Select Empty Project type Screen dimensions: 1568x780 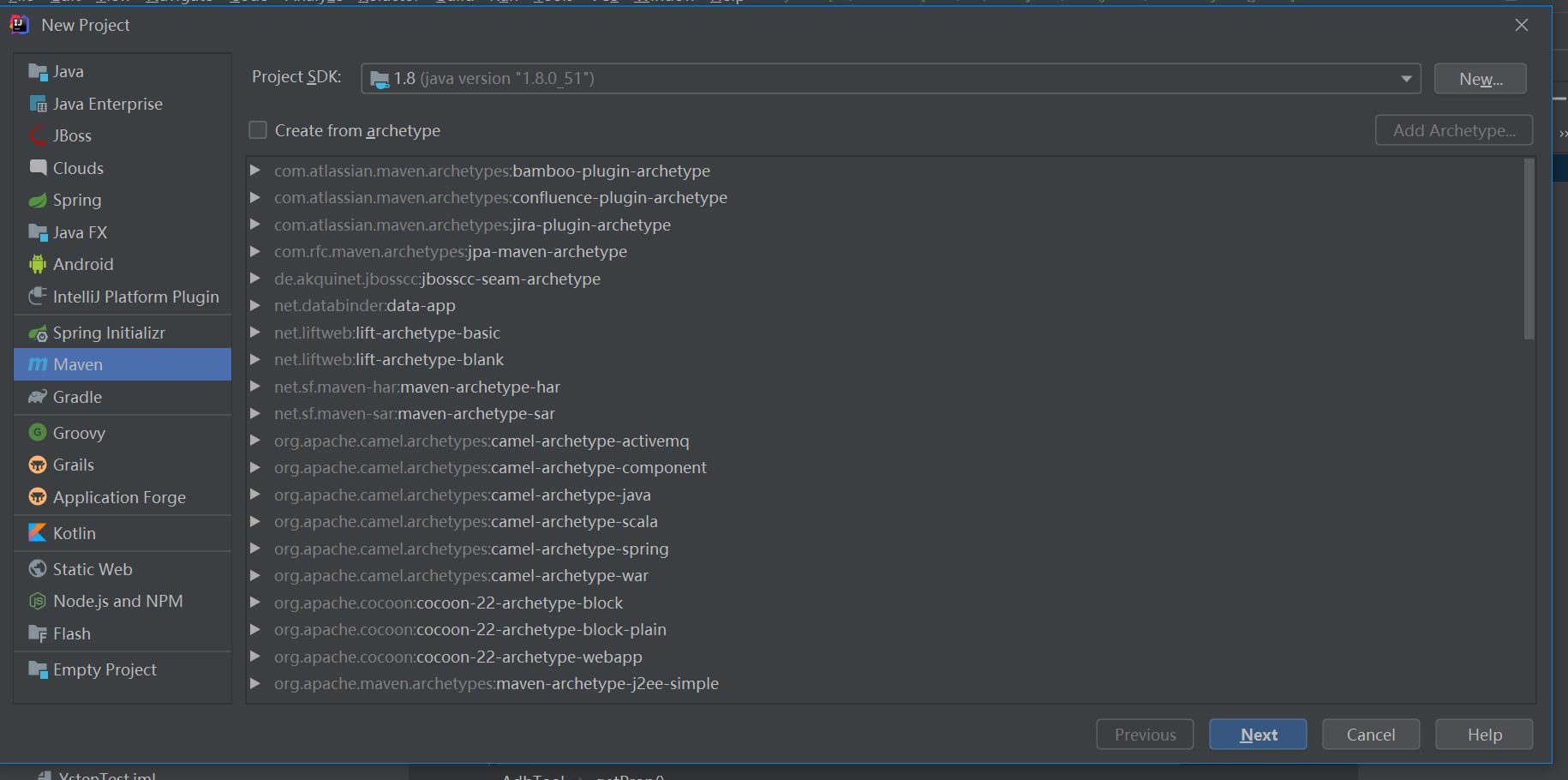click(123, 669)
